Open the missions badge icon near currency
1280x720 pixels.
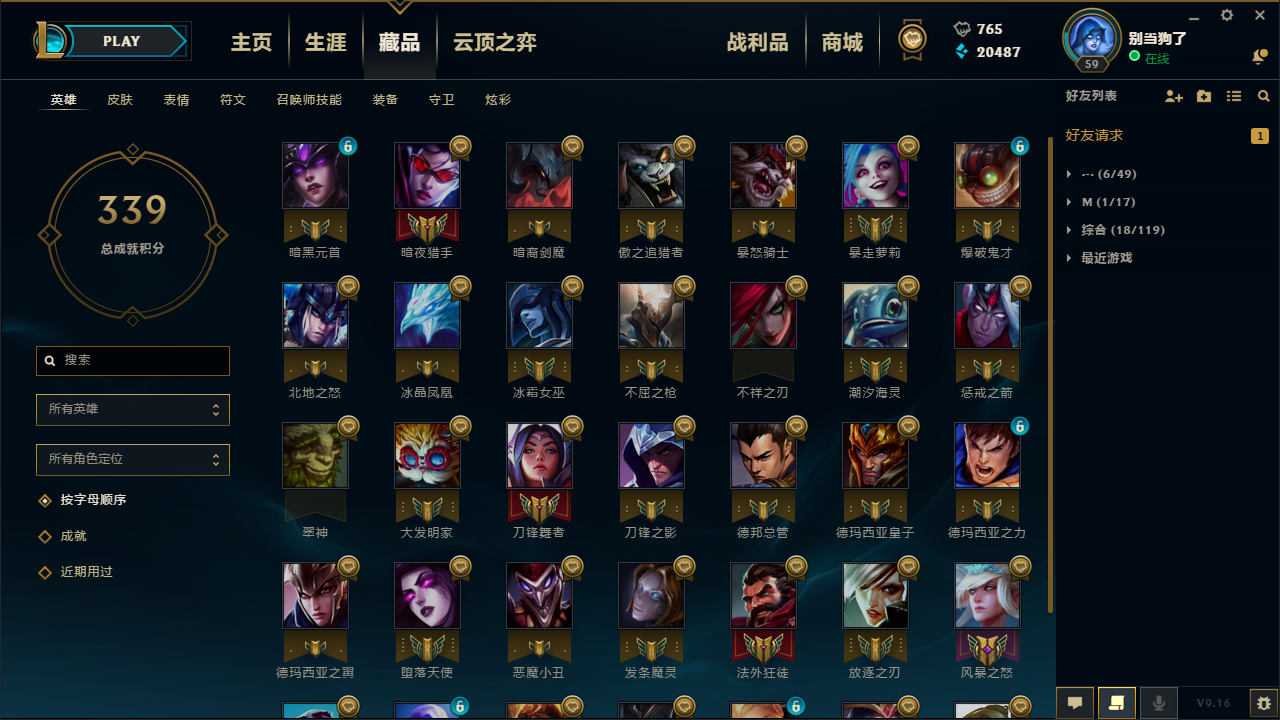click(x=911, y=40)
